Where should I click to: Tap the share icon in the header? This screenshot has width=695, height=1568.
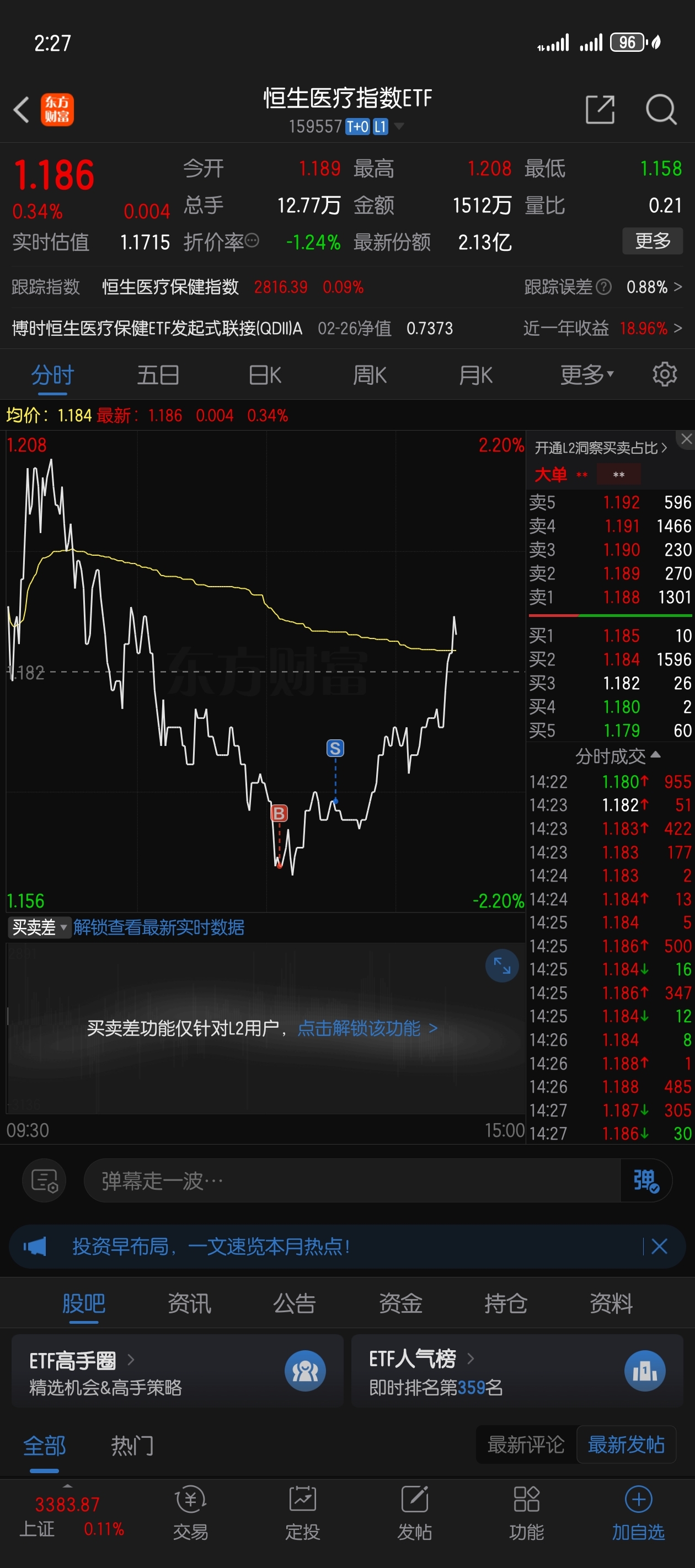600,110
